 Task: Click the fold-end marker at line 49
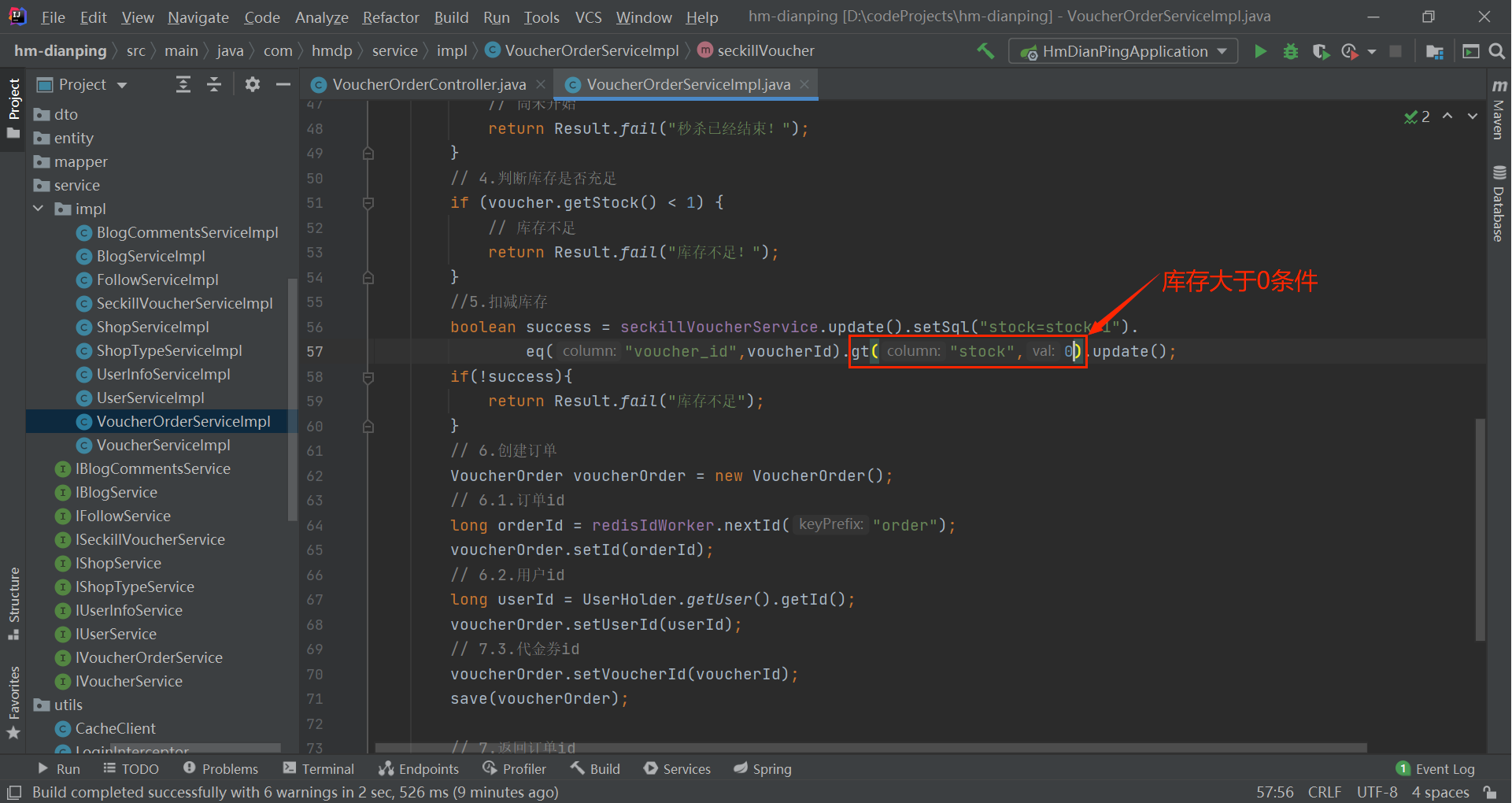pyautogui.click(x=368, y=153)
